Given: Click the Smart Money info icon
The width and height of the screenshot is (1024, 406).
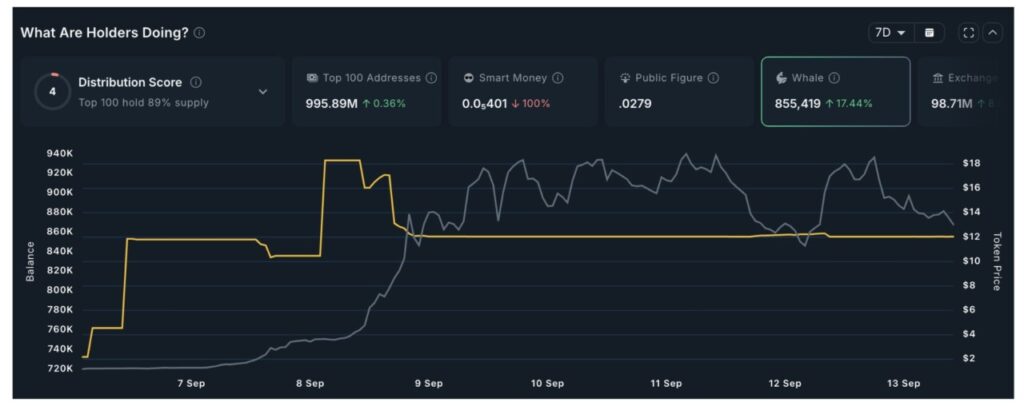Looking at the screenshot, I should pyautogui.click(x=558, y=78).
